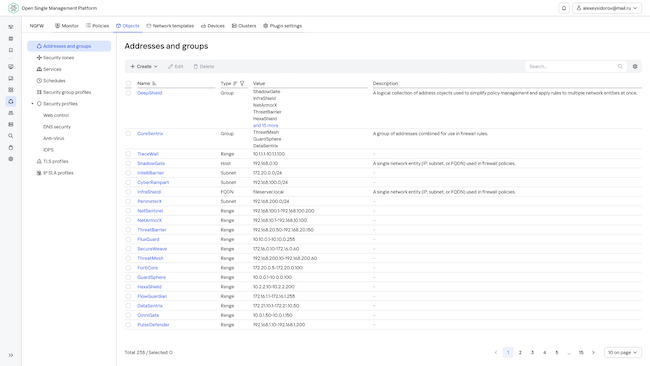
Task: Click the notification bell icon
Action: (564, 8)
